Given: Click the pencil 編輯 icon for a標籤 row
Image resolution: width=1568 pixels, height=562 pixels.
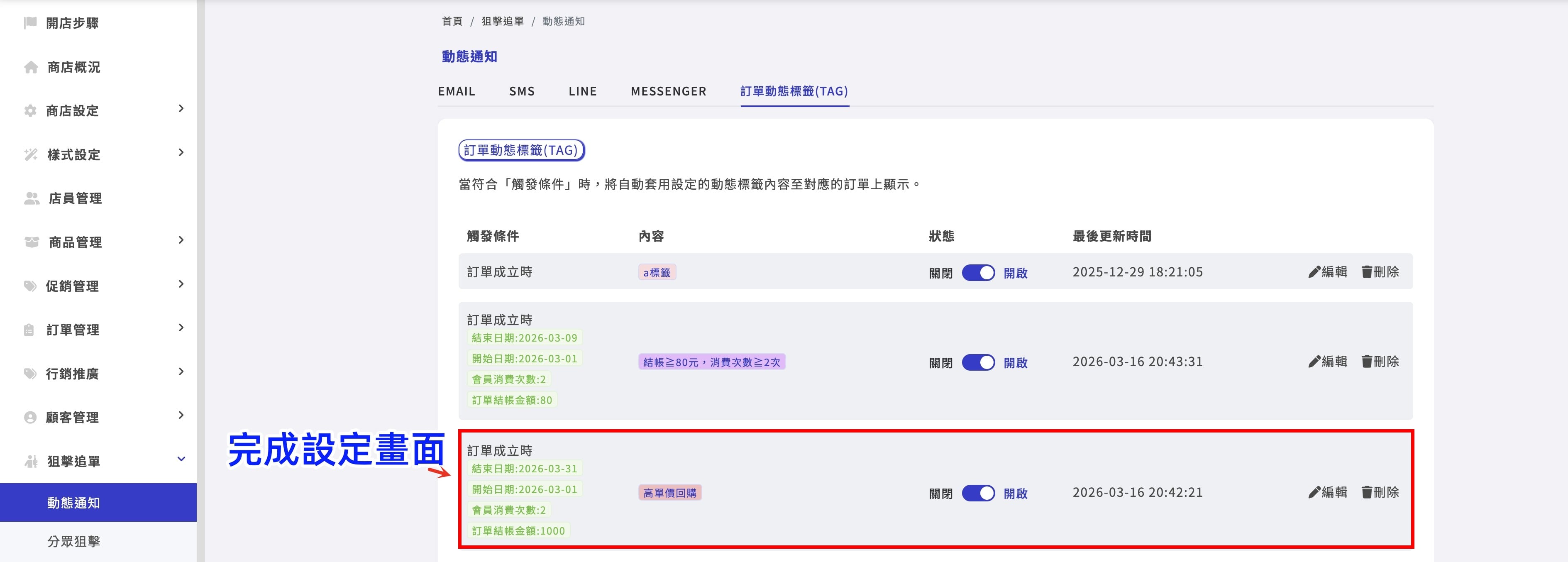Looking at the screenshot, I should pos(1314,272).
